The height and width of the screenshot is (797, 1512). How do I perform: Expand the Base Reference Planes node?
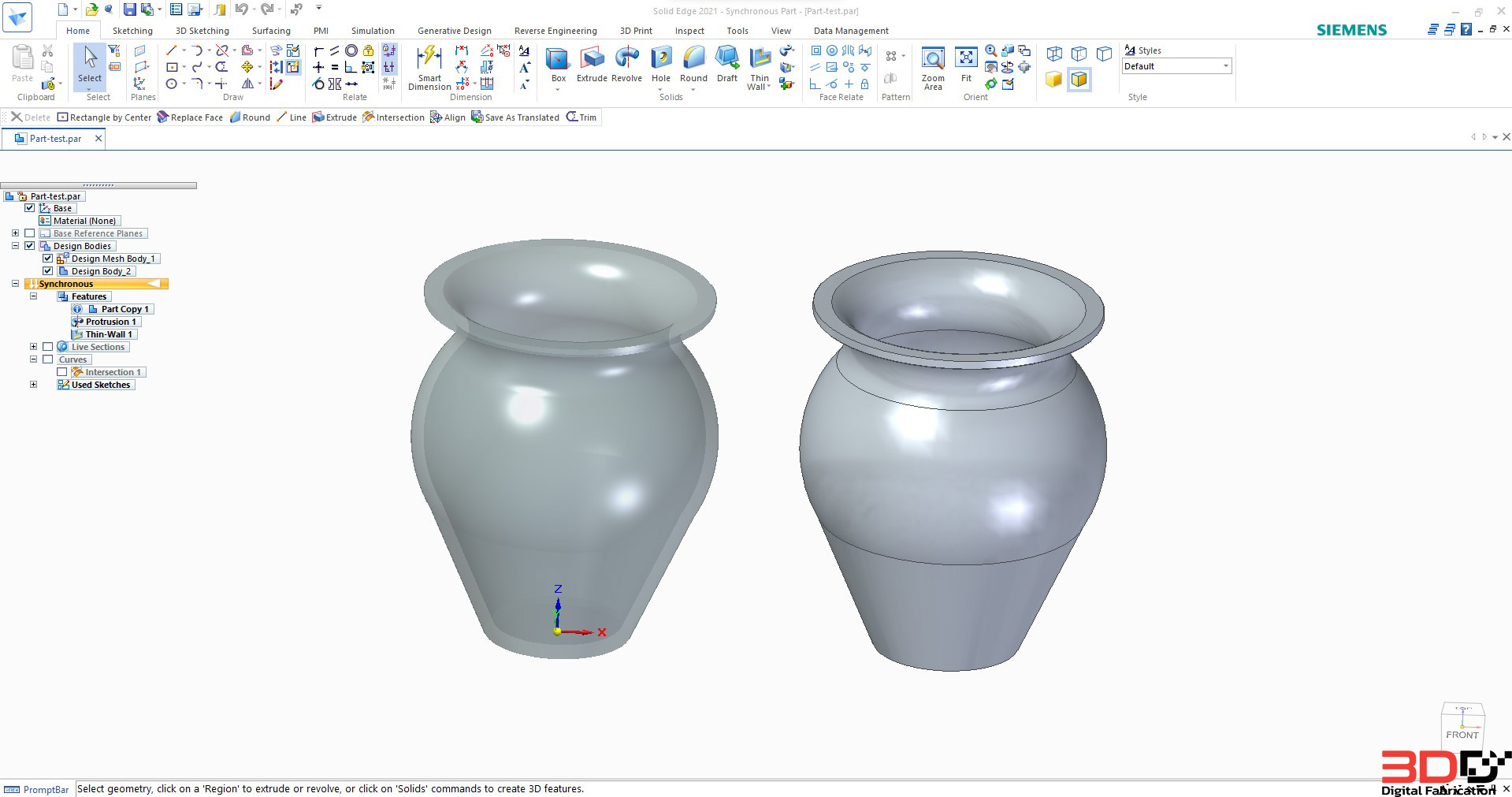(x=15, y=233)
